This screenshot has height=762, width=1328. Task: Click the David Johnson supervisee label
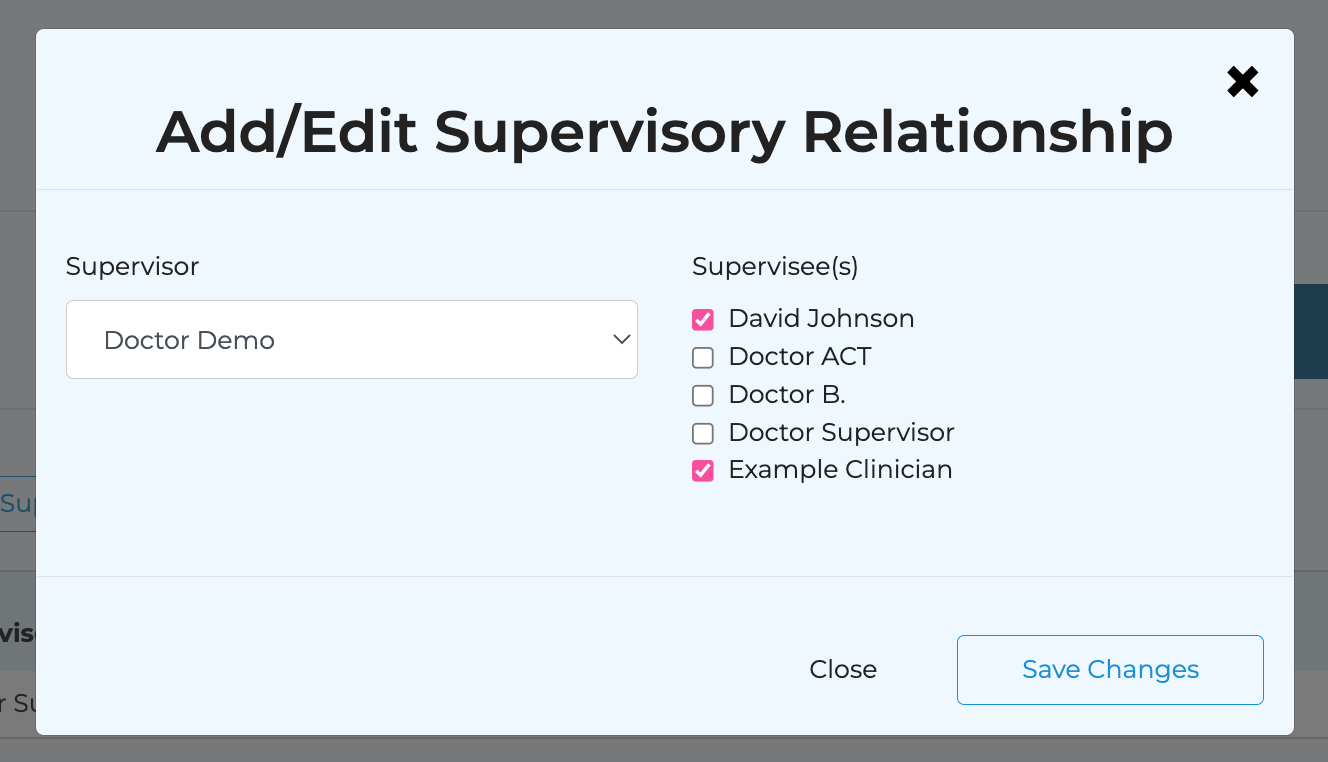(x=821, y=319)
